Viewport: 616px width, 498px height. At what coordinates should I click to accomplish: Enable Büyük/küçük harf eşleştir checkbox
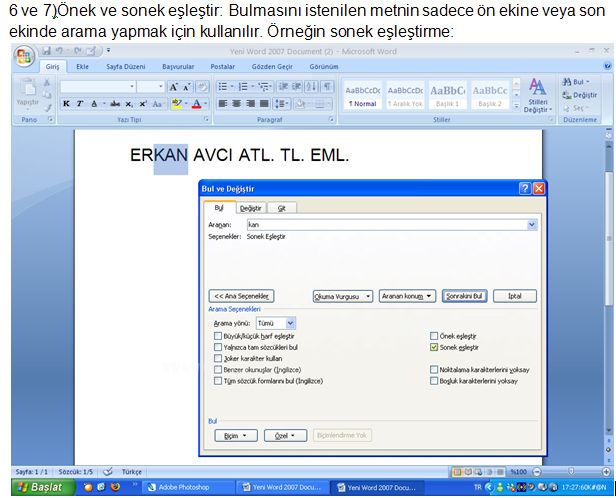point(218,336)
